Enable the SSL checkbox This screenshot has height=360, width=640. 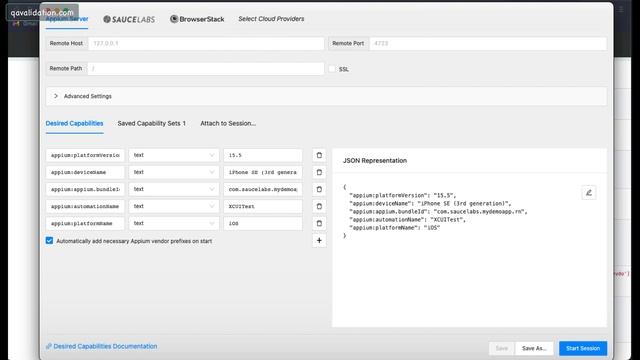[x=332, y=69]
